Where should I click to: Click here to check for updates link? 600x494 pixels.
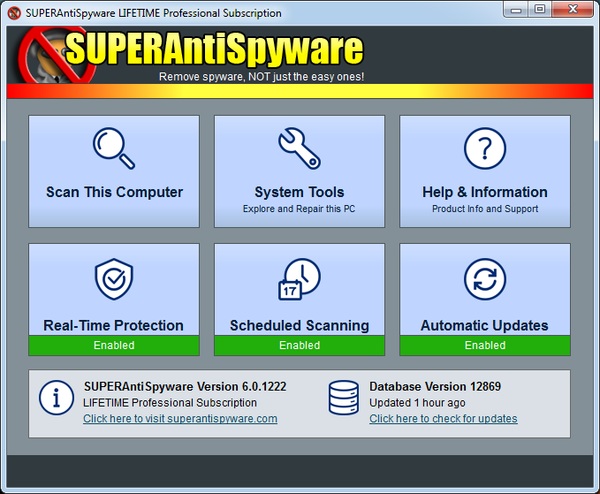click(x=443, y=419)
